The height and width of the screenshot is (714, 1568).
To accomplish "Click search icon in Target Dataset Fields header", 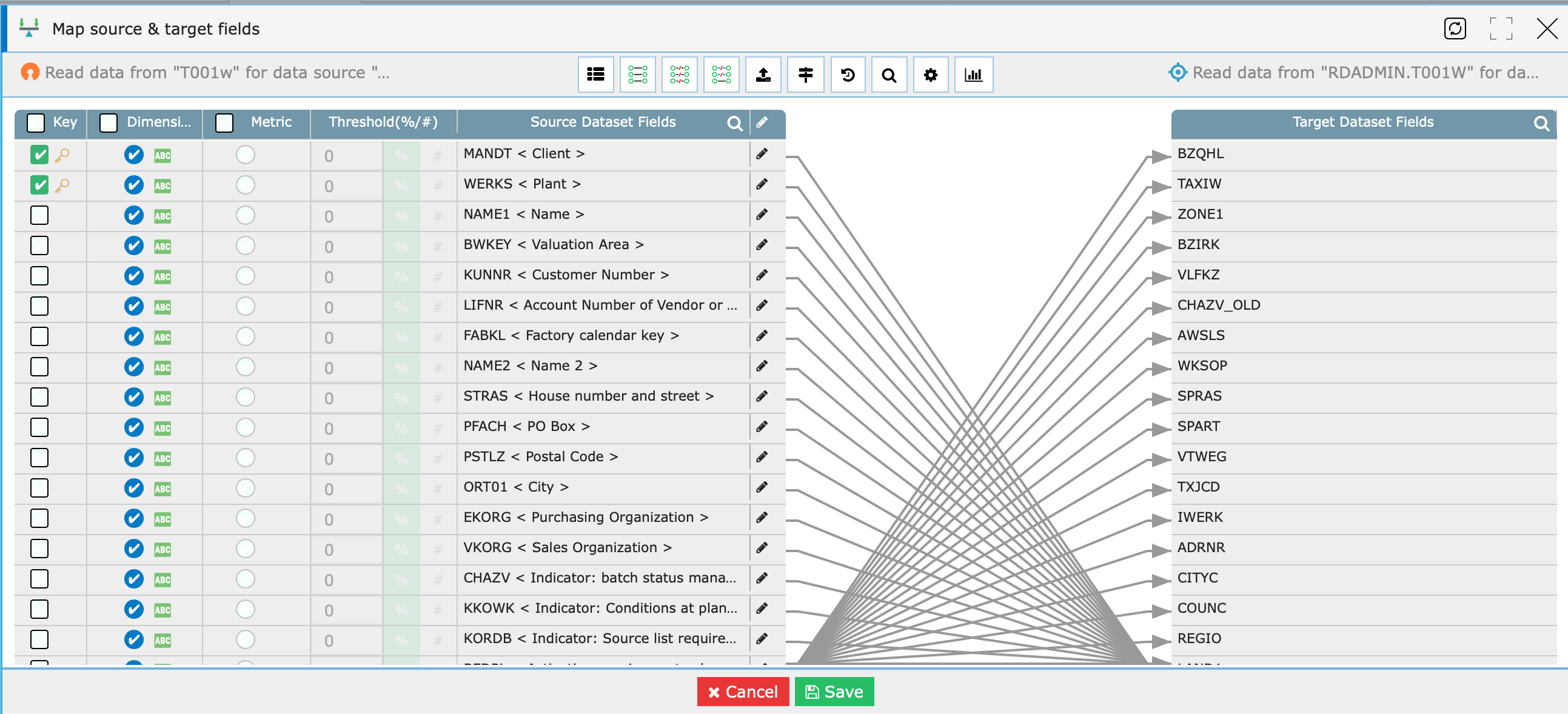I will [x=1541, y=124].
